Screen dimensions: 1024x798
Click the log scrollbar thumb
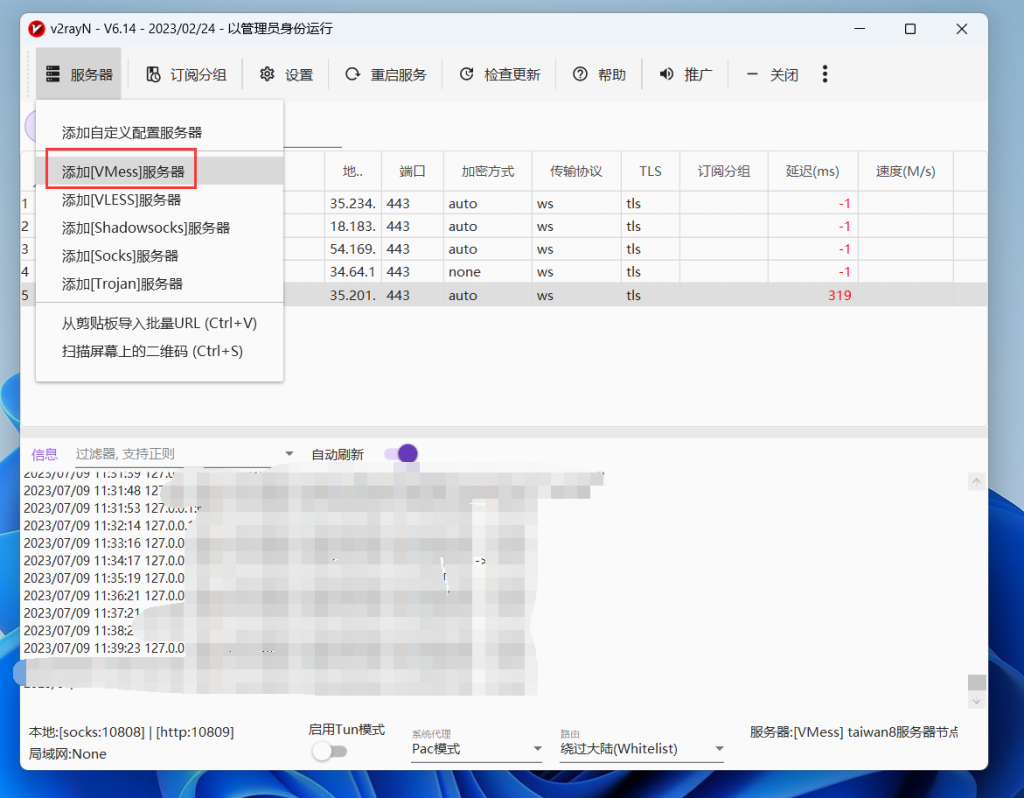click(976, 682)
